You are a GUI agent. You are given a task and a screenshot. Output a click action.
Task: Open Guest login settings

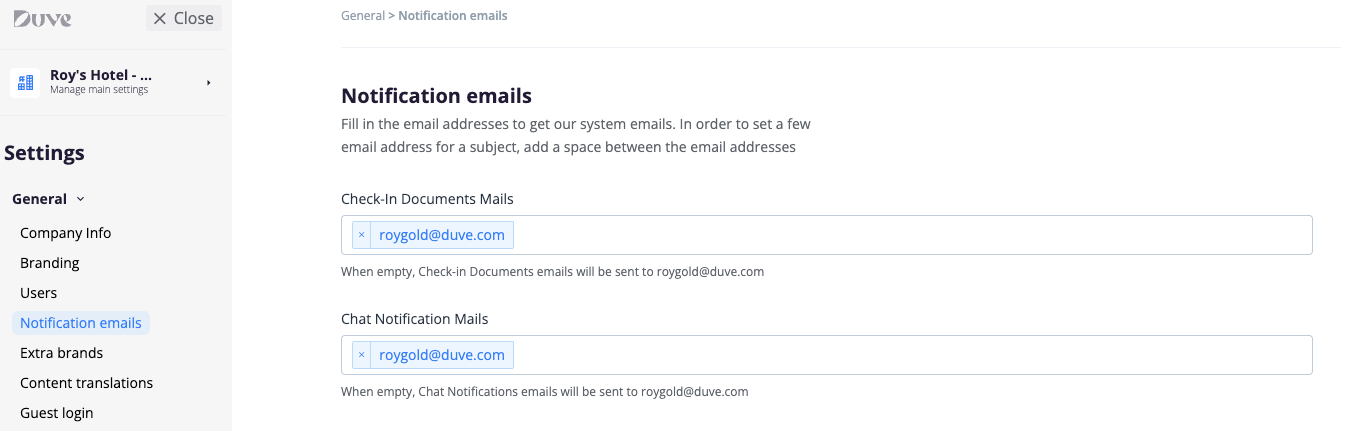coord(57,413)
